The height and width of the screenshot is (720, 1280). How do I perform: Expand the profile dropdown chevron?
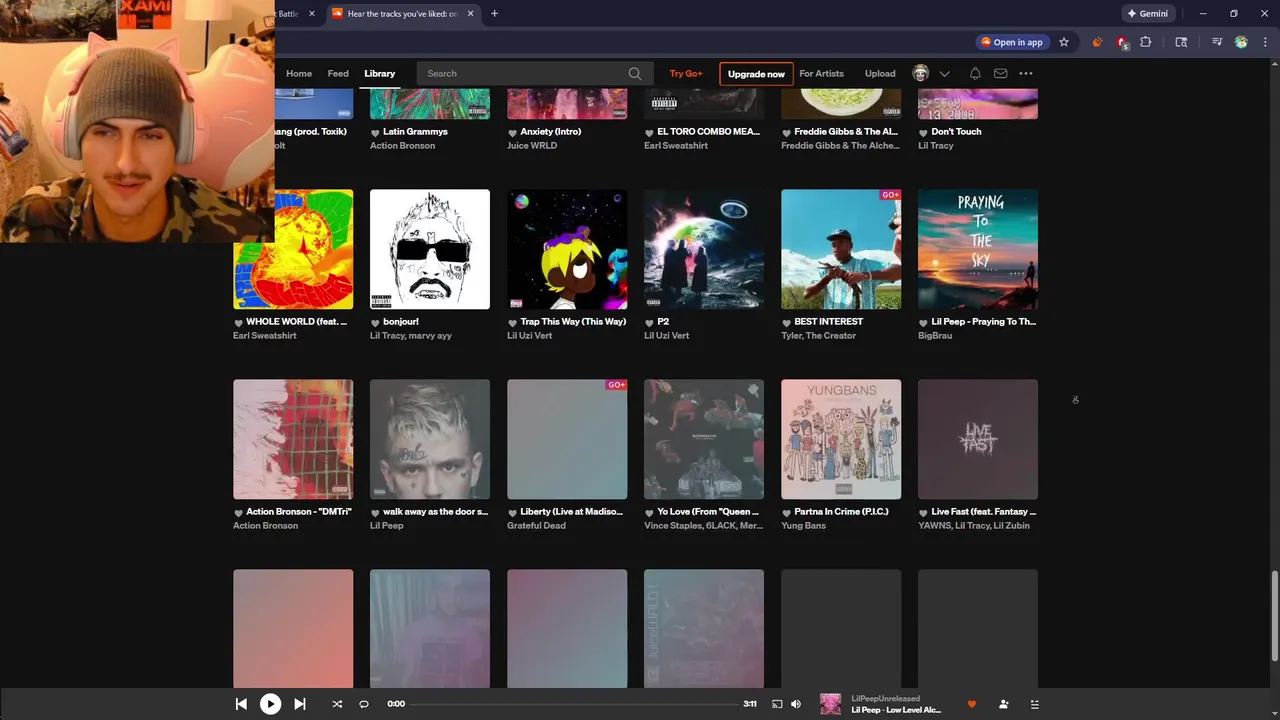(x=944, y=73)
